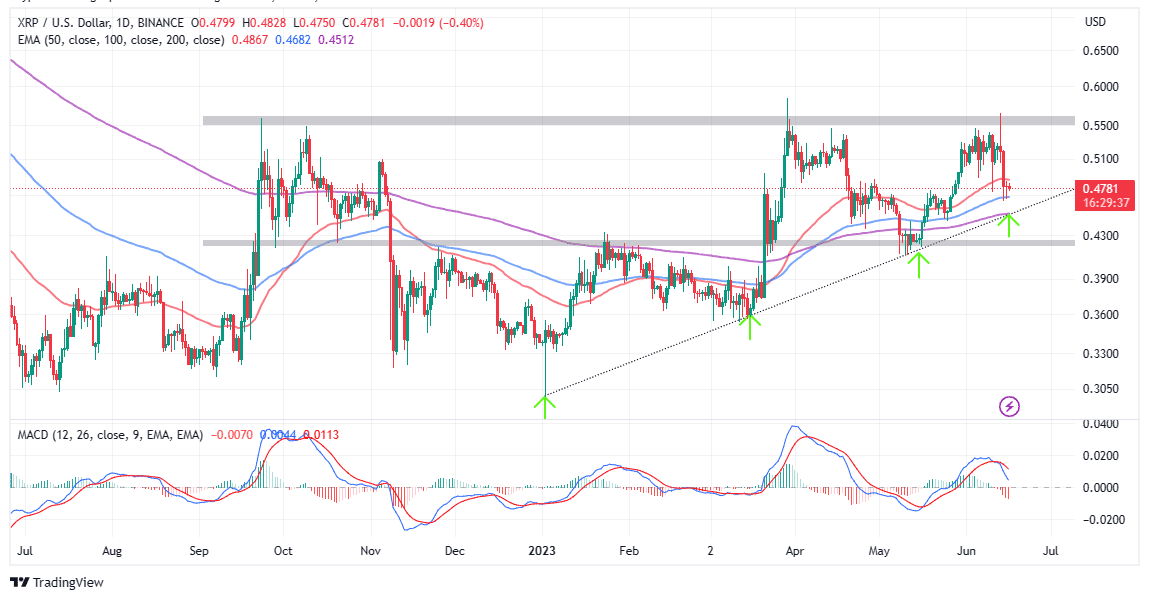The image size is (1149, 600).
Task: Click the USD currency label on the price axis
Action: click(x=1094, y=22)
